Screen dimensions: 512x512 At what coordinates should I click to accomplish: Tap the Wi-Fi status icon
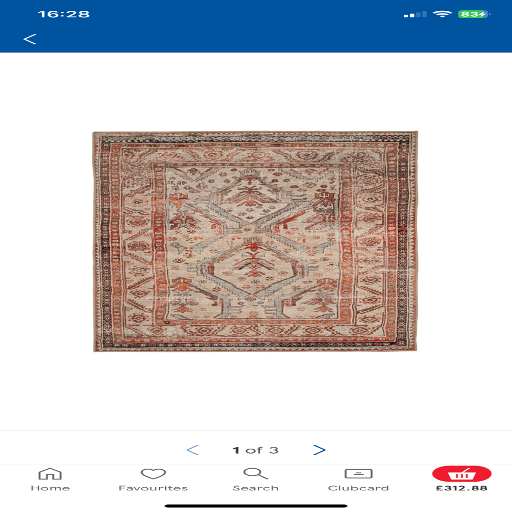coord(442,14)
